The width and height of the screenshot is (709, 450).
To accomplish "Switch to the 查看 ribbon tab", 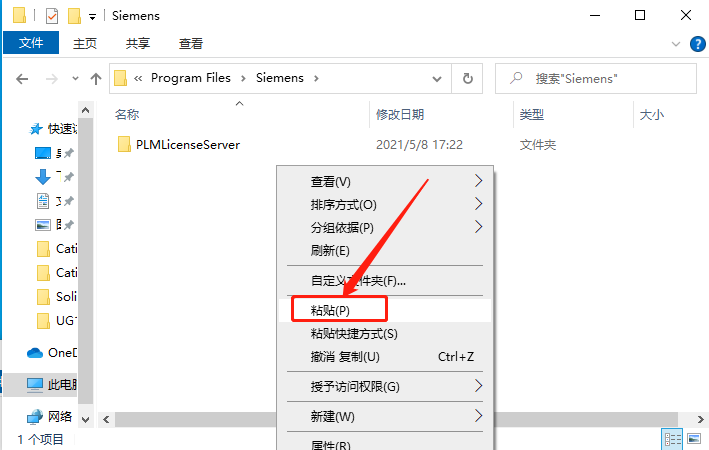I will click(191, 43).
